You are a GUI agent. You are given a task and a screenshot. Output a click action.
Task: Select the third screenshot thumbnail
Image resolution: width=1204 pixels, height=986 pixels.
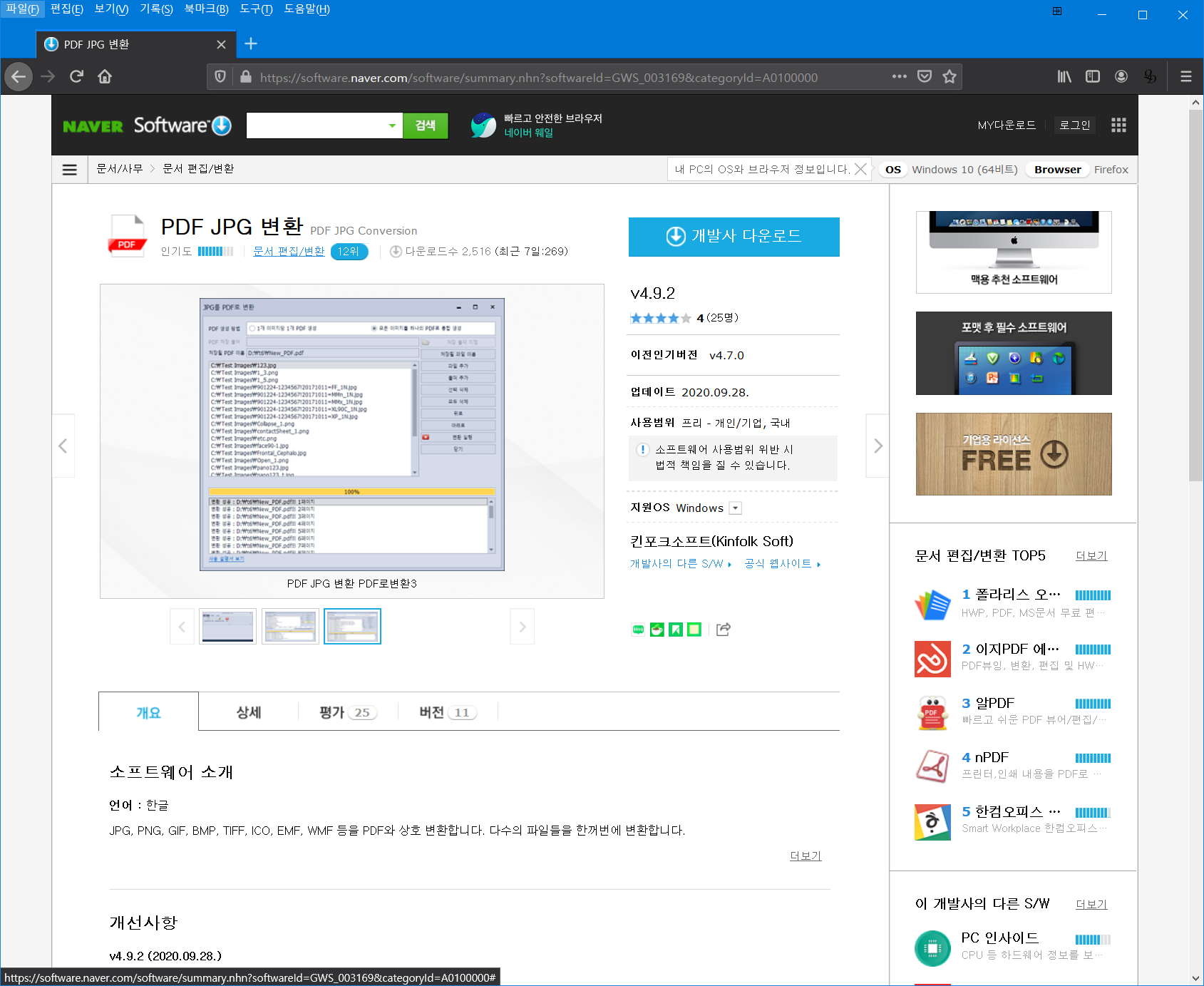coord(352,627)
